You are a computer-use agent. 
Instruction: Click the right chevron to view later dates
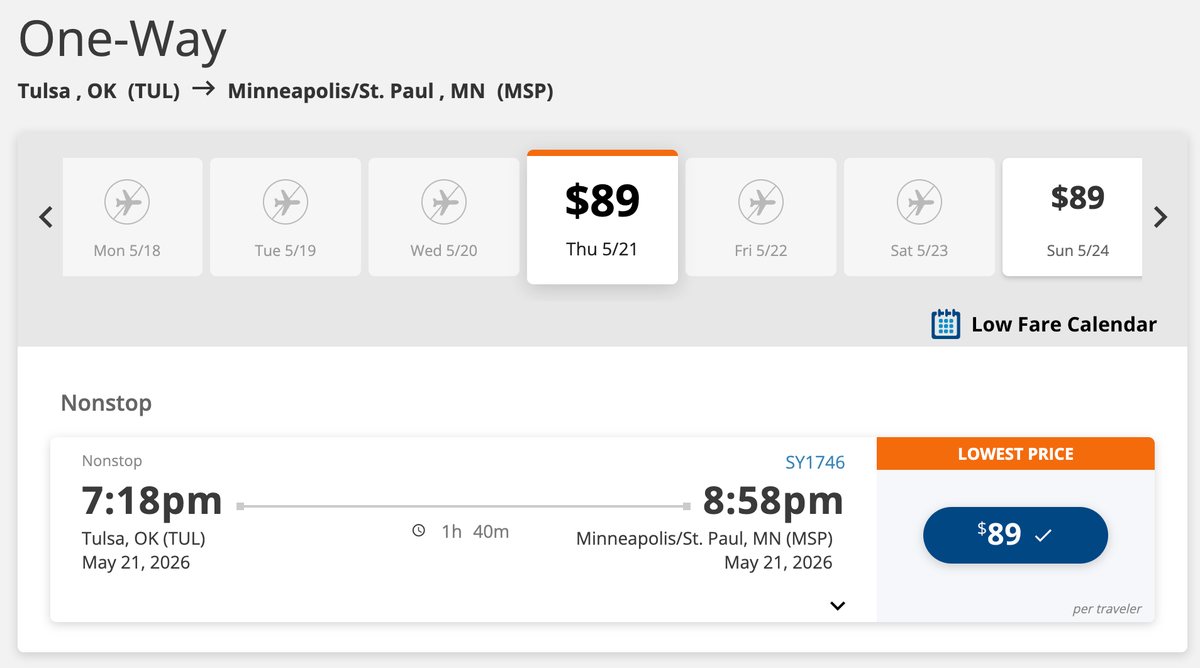click(x=1160, y=216)
